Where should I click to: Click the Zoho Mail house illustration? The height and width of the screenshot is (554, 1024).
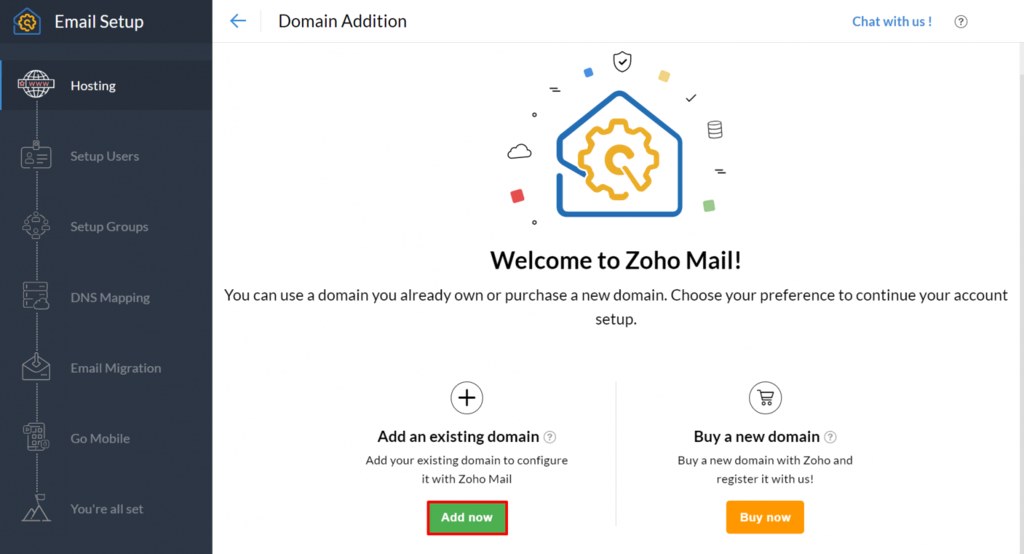coord(618,154)
